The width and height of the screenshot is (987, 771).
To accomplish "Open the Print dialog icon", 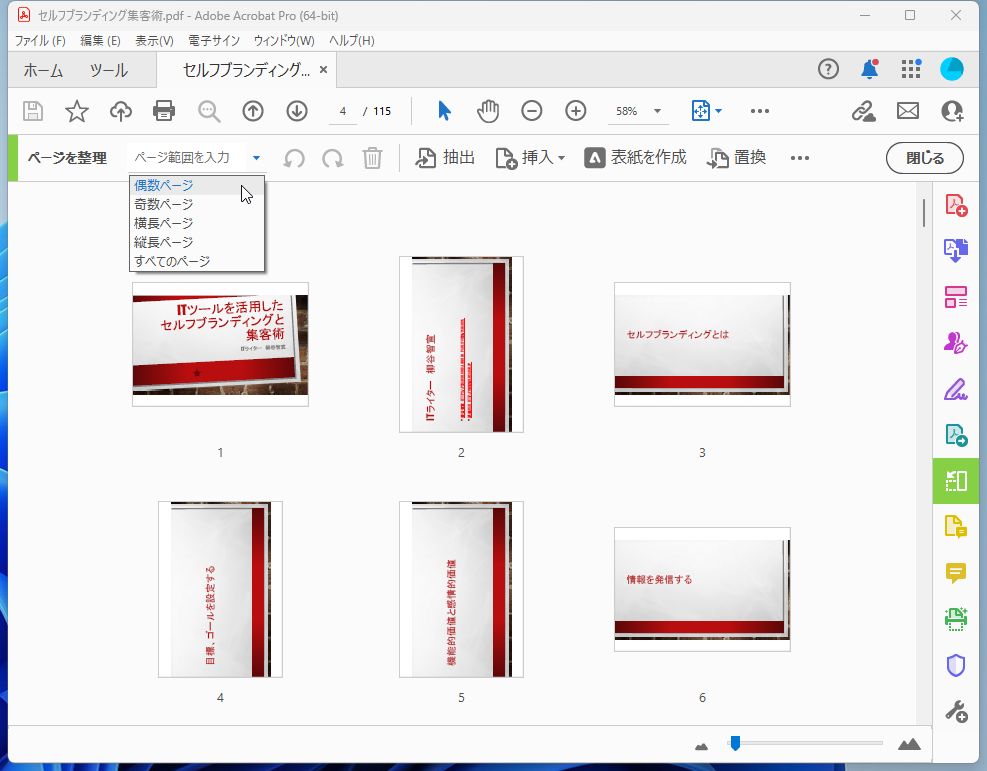I will click(x=164, y=111).
